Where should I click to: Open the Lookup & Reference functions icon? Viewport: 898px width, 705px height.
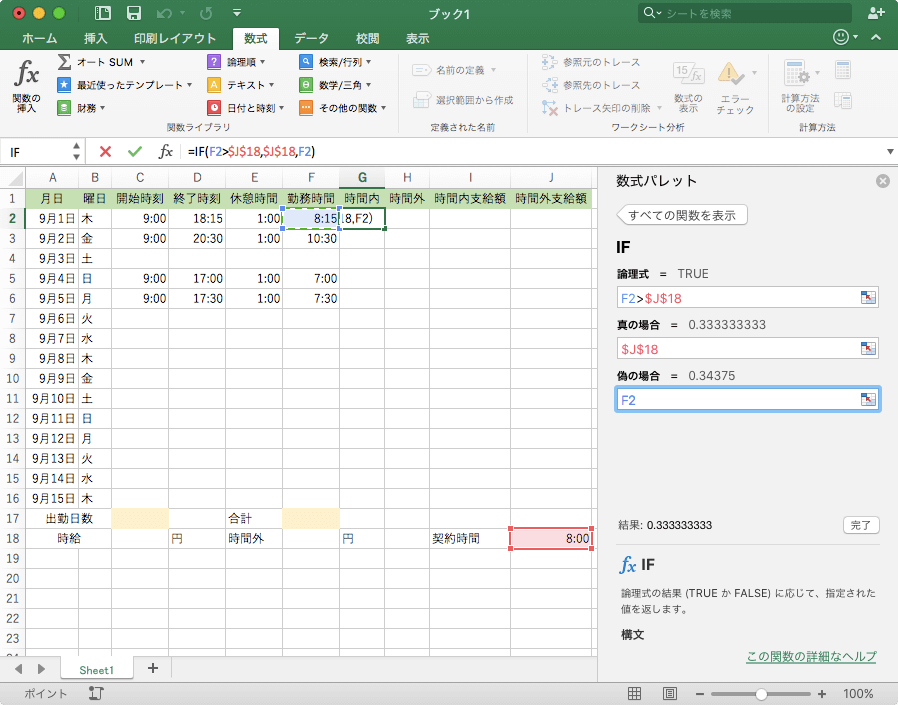pyautogui.click(x=306, y=62)
